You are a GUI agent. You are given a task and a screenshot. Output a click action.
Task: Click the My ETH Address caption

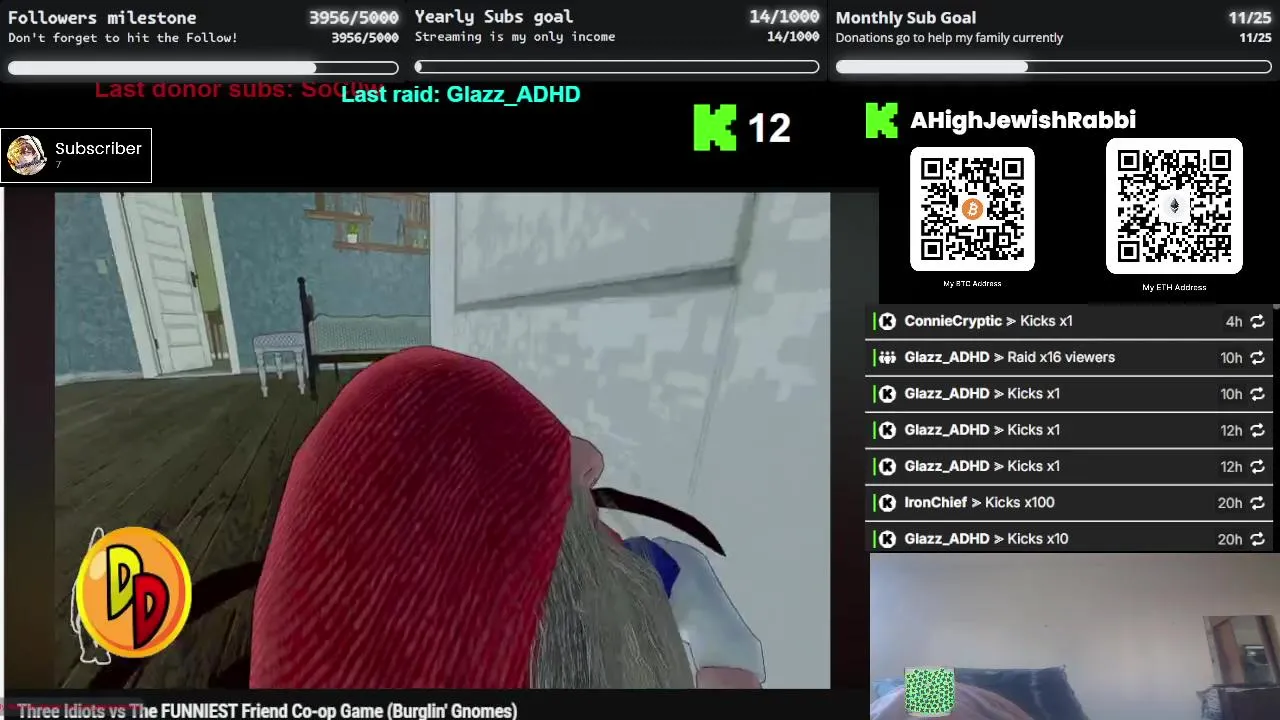pyautogui.click(x=1174, y=287)
